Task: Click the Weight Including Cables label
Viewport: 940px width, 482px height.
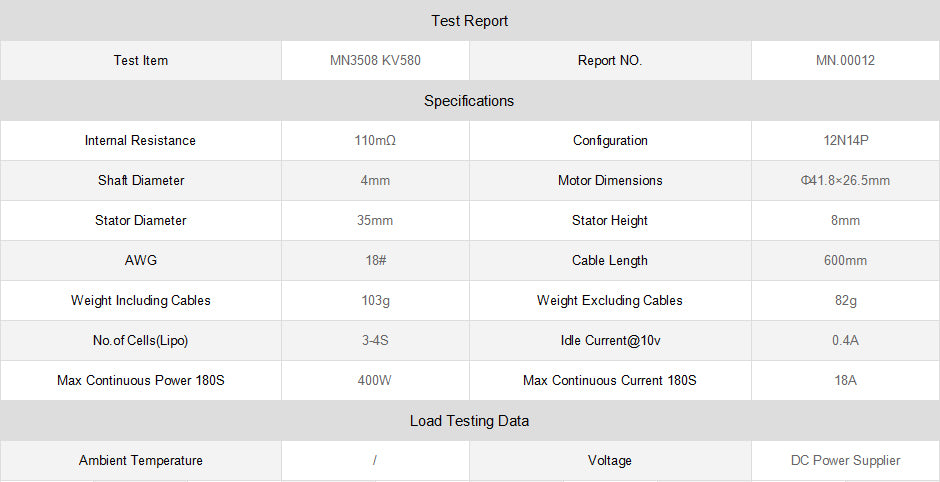Action: click(140, 301)
